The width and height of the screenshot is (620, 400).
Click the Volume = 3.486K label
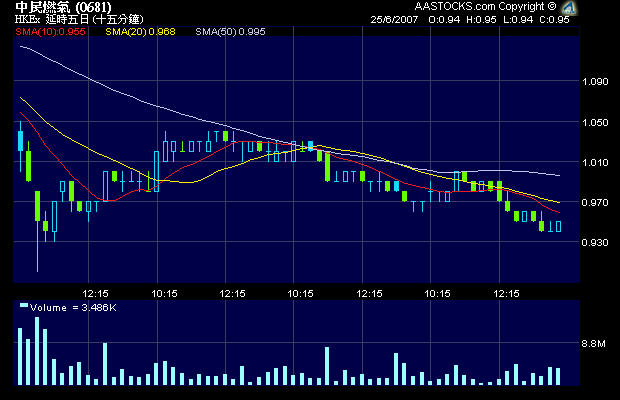(x=73, y=308)
